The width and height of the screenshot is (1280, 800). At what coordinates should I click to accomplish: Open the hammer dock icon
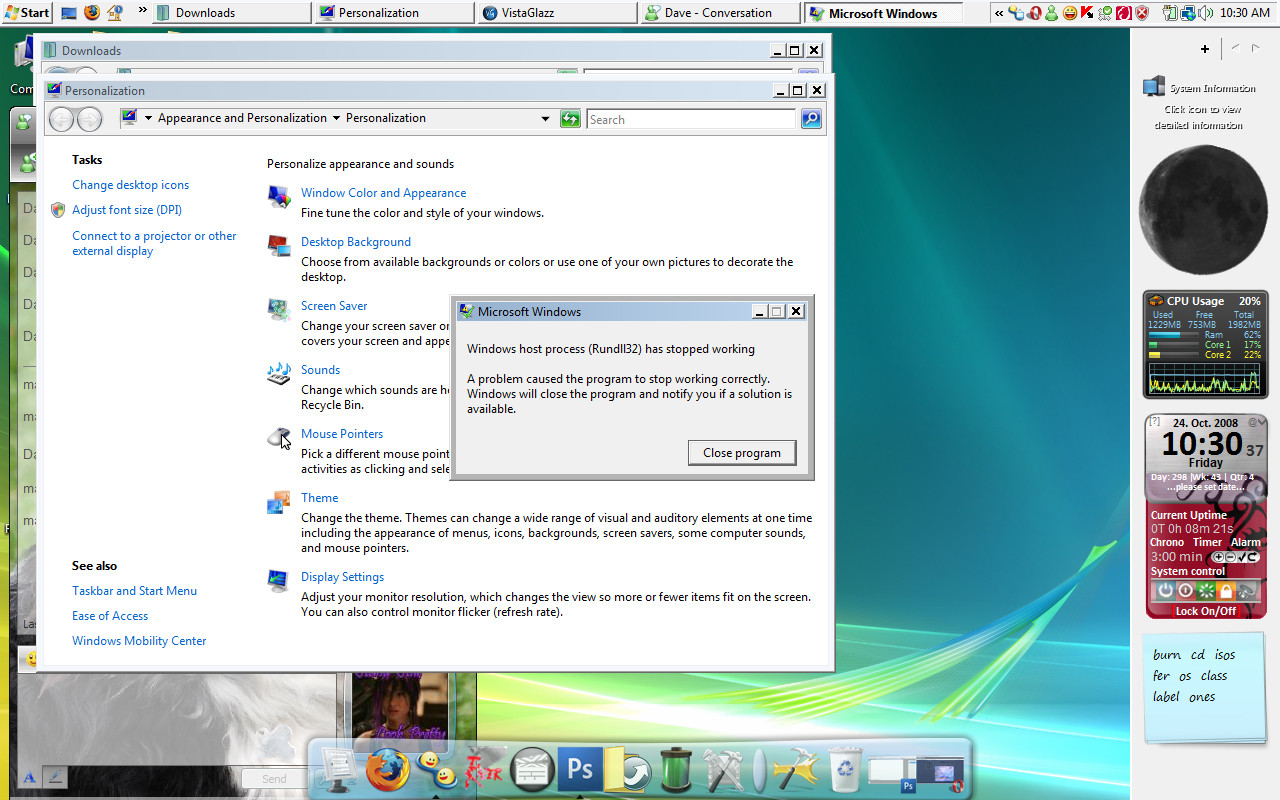[795, 770]
